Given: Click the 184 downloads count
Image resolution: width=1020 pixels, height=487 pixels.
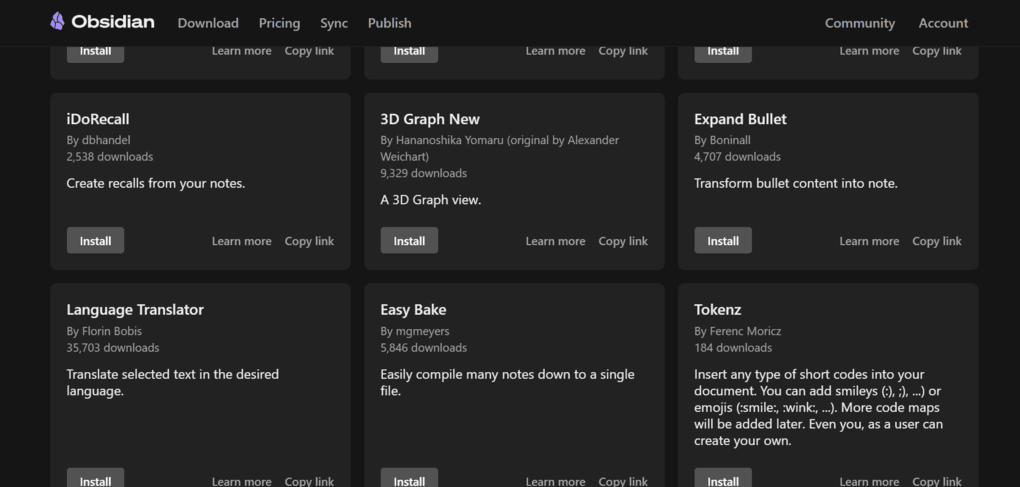Looking at the screenshot, I should [733, 348].
